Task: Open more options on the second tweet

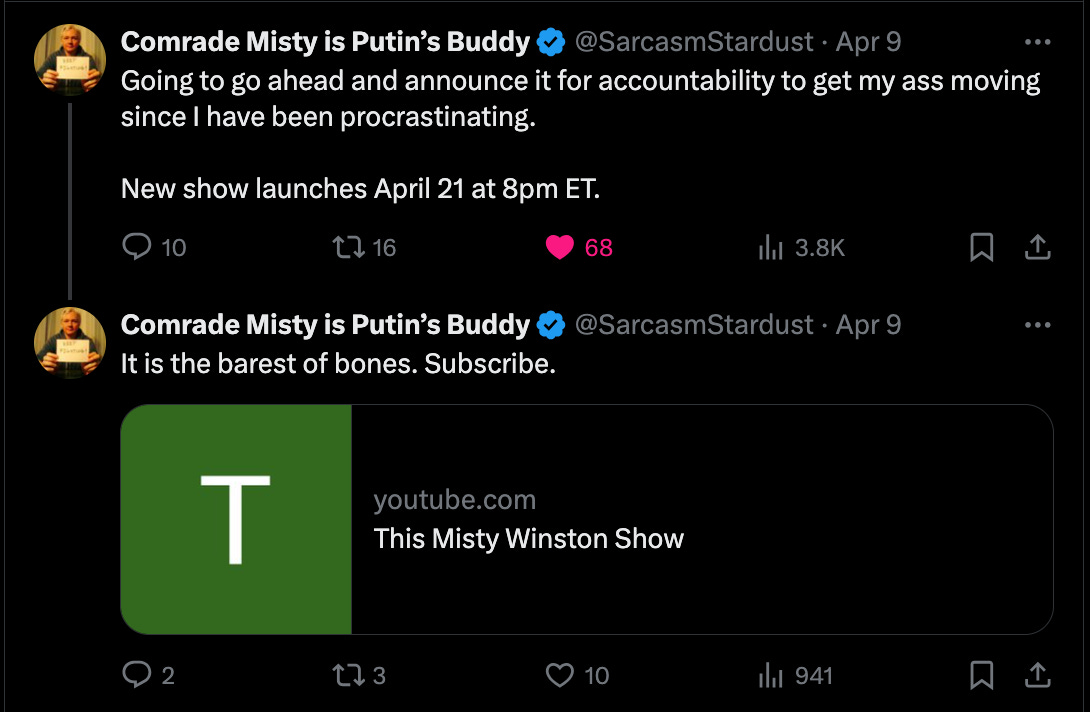Action: 1037,324
